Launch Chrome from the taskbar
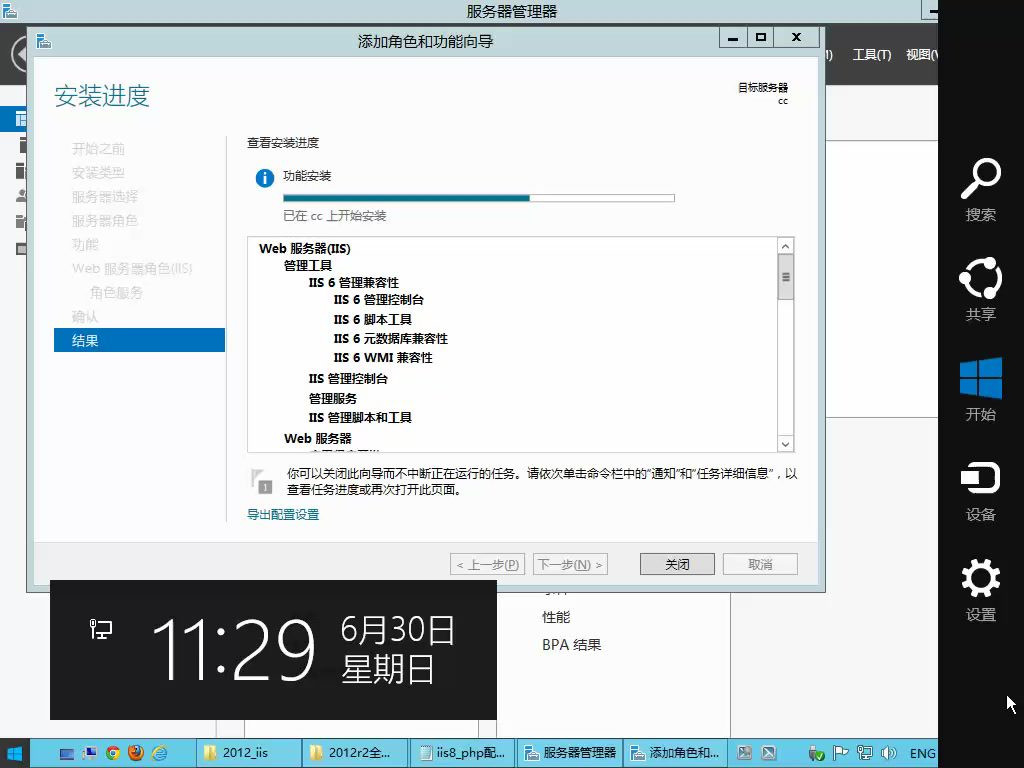The image size is (1024, 768). coord(113,753)
